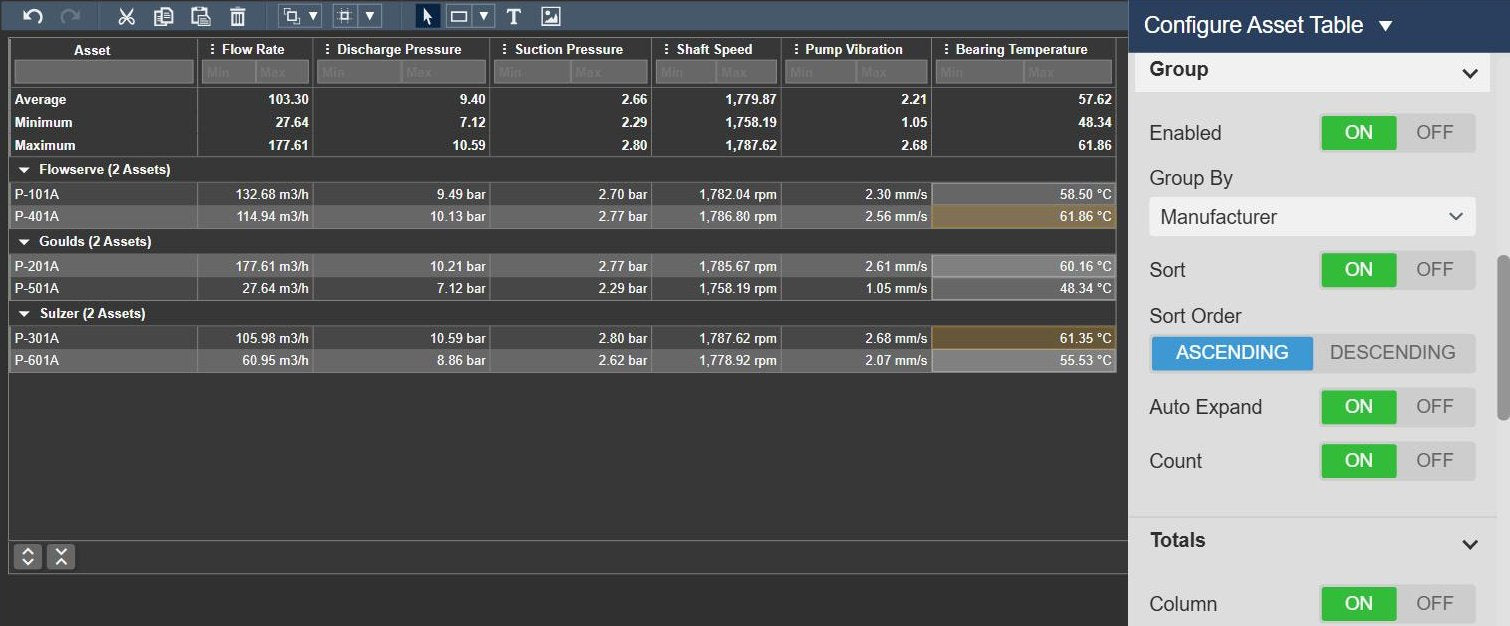This screenshot has width=1510, height=626.
Task: Select the insert image tool
Action: [x=550, y=16]
